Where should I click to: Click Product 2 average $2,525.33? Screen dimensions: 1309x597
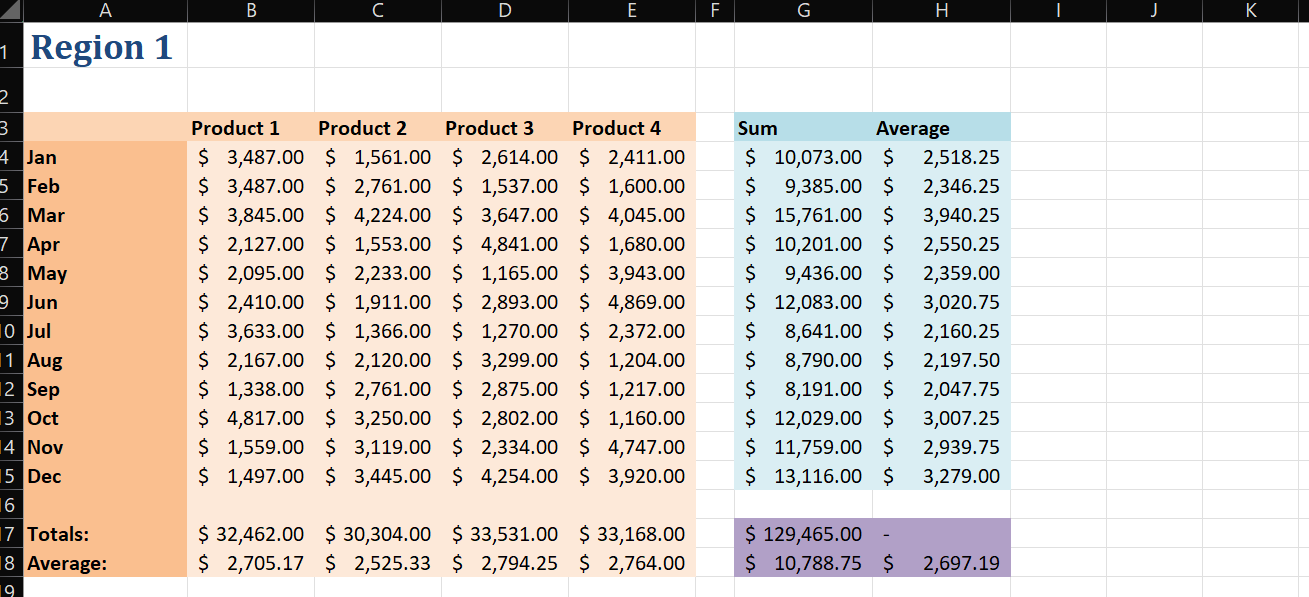[378, 563]
